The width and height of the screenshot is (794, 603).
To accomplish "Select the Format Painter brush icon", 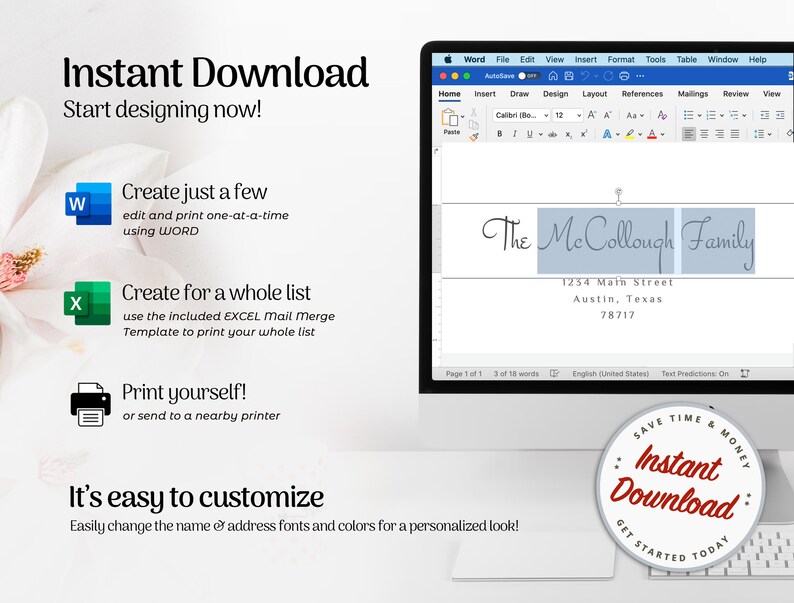I will click(x=474, y=137).
